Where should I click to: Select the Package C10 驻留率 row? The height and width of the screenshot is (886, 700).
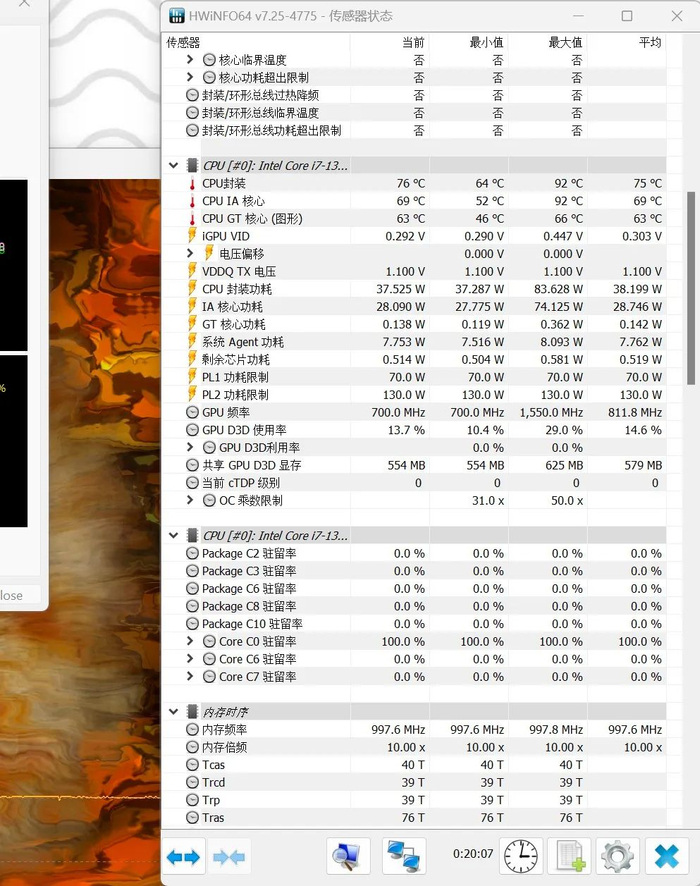click(415, 624)
